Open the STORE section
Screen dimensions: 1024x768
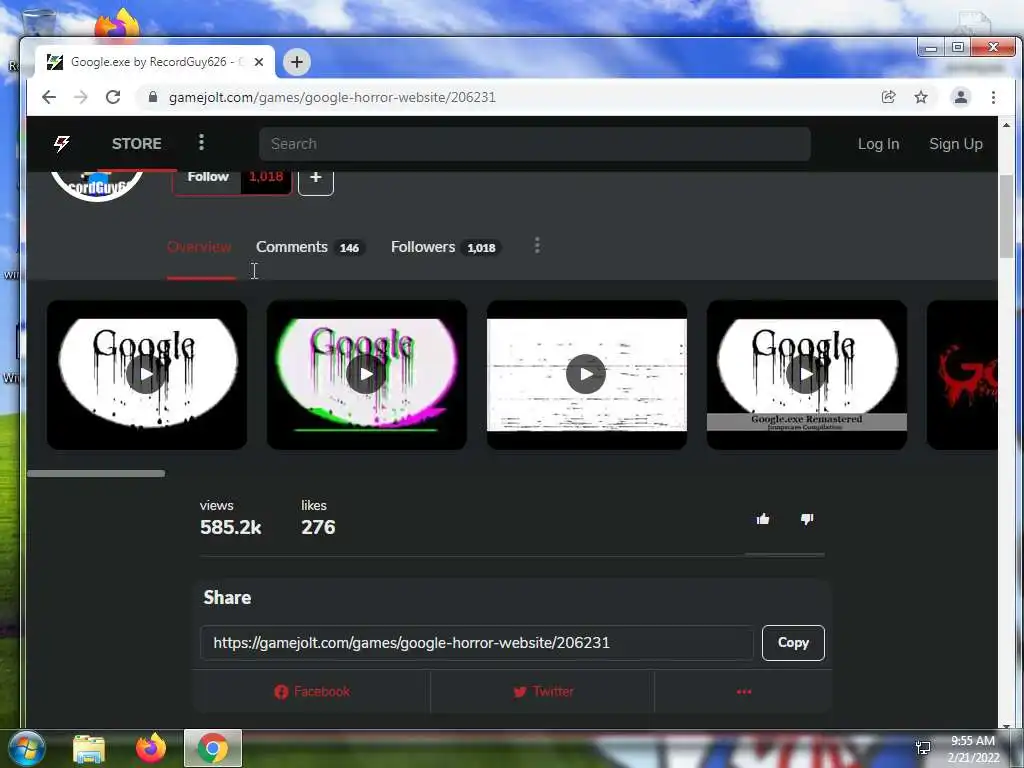coord(136,144)
